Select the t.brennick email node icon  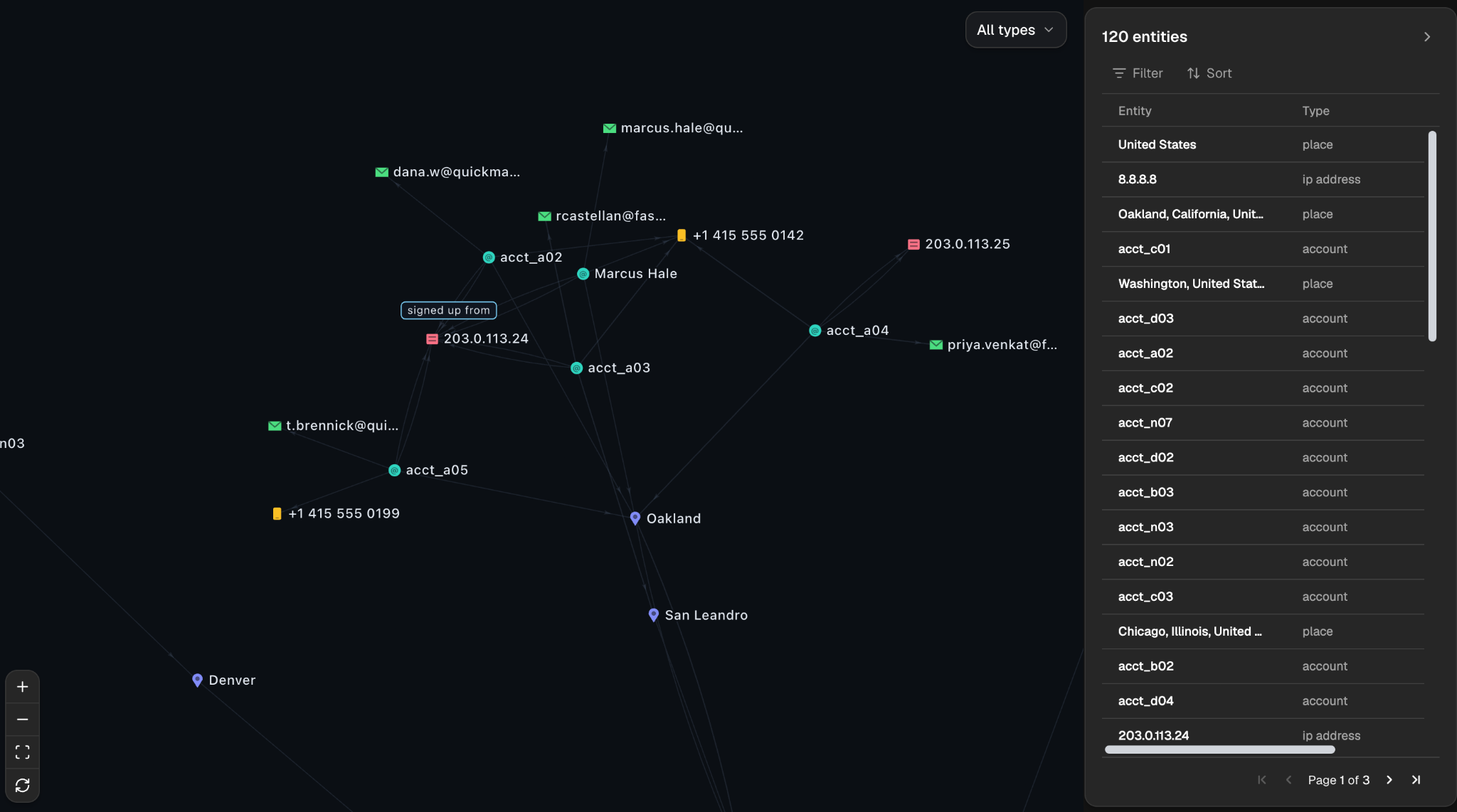click(x=275, y=426)
